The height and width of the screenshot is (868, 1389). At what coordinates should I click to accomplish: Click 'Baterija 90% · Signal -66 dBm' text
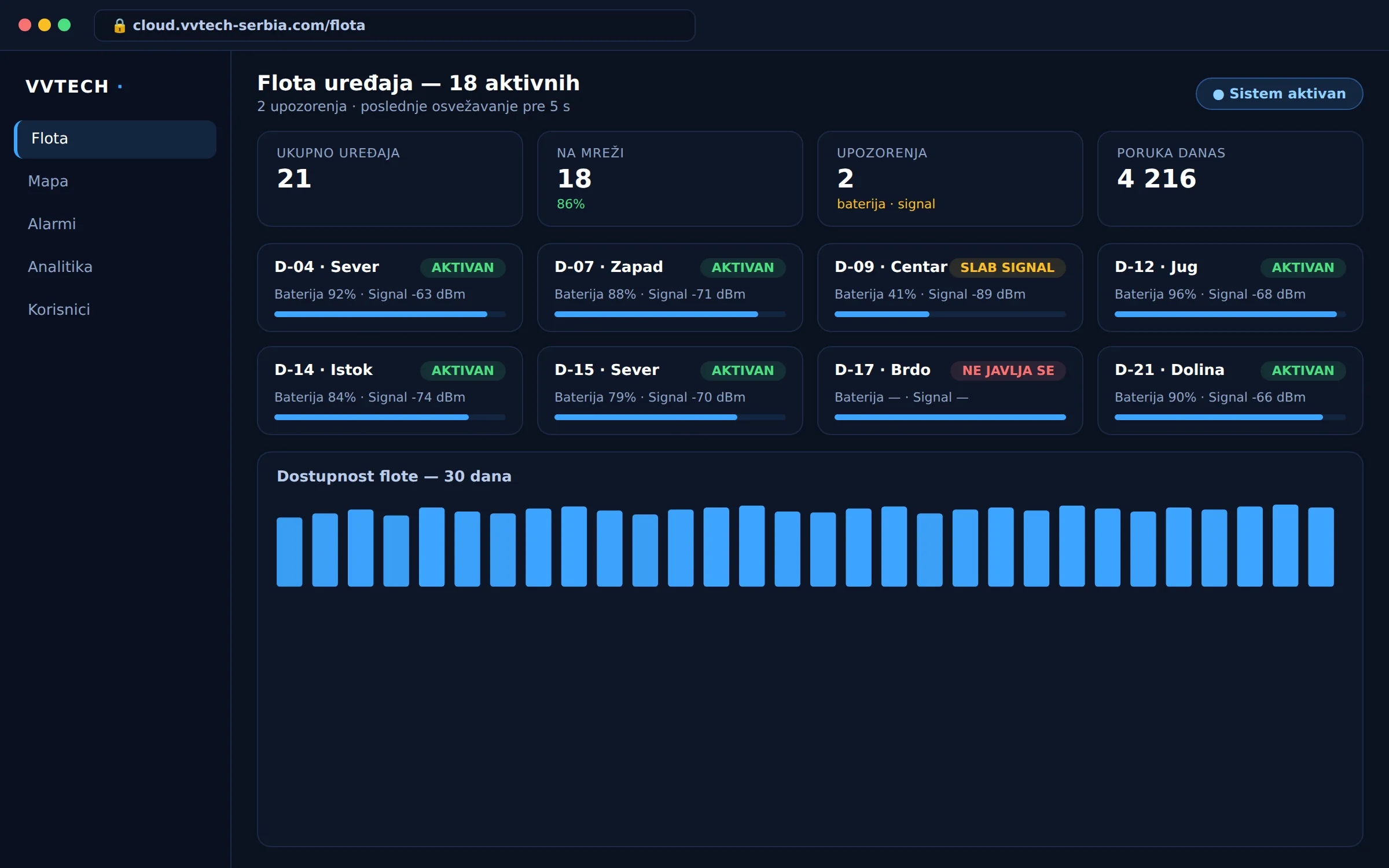1210,398
